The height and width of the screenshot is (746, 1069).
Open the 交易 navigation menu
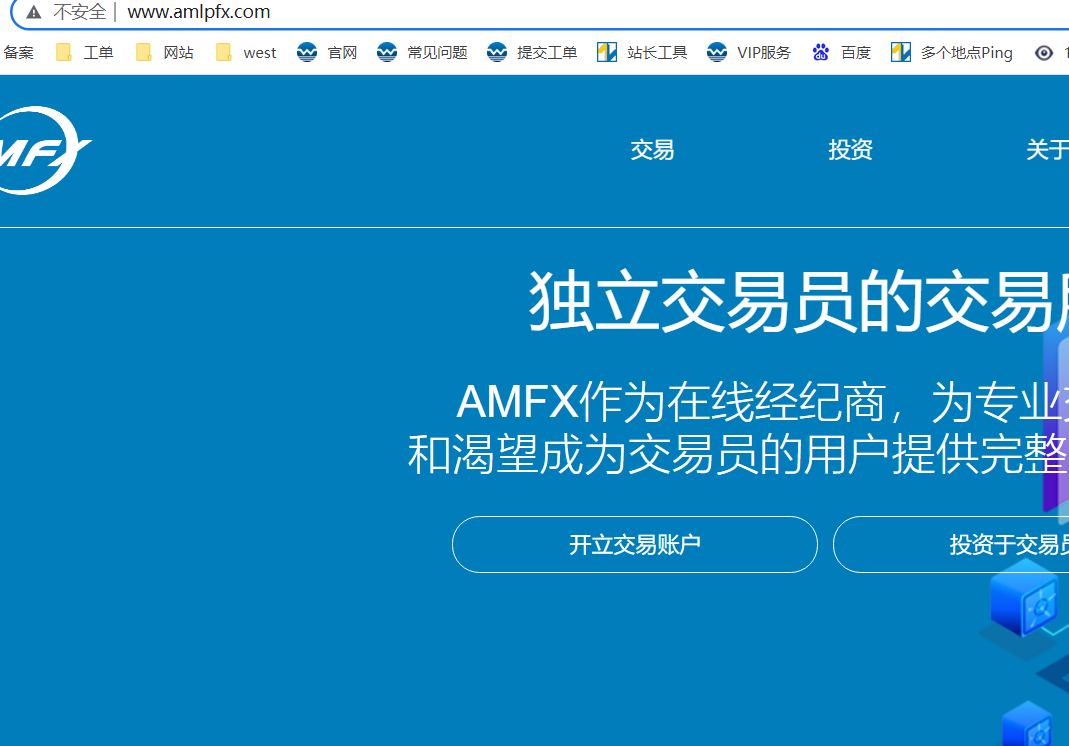(x=652, y=150)
